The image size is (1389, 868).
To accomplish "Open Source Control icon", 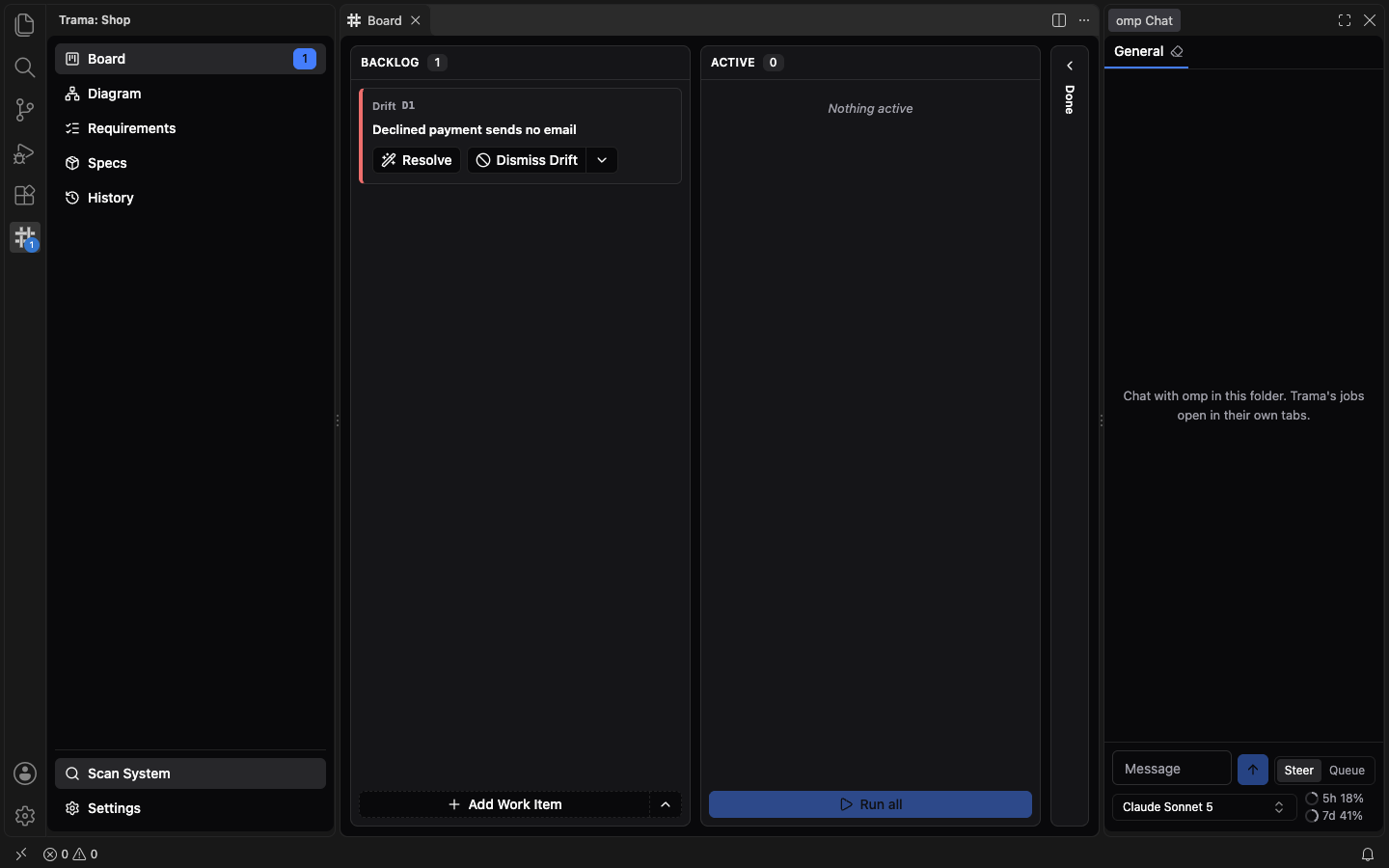I will [25, 110].
